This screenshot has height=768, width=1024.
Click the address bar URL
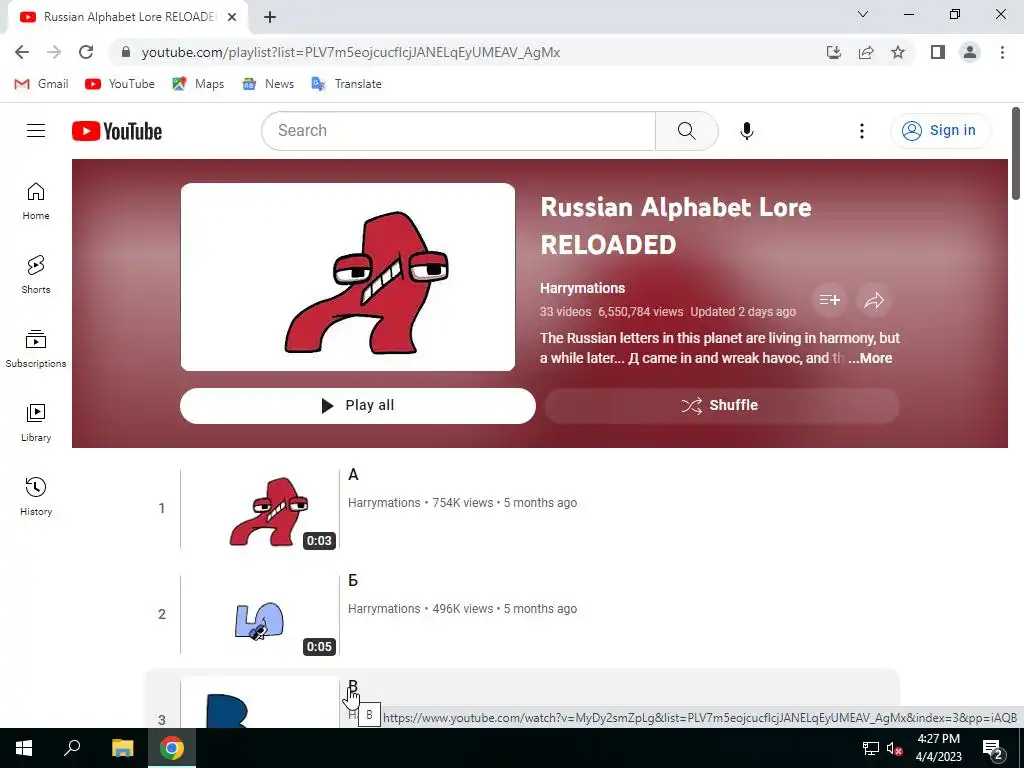(x=351, y=52)
